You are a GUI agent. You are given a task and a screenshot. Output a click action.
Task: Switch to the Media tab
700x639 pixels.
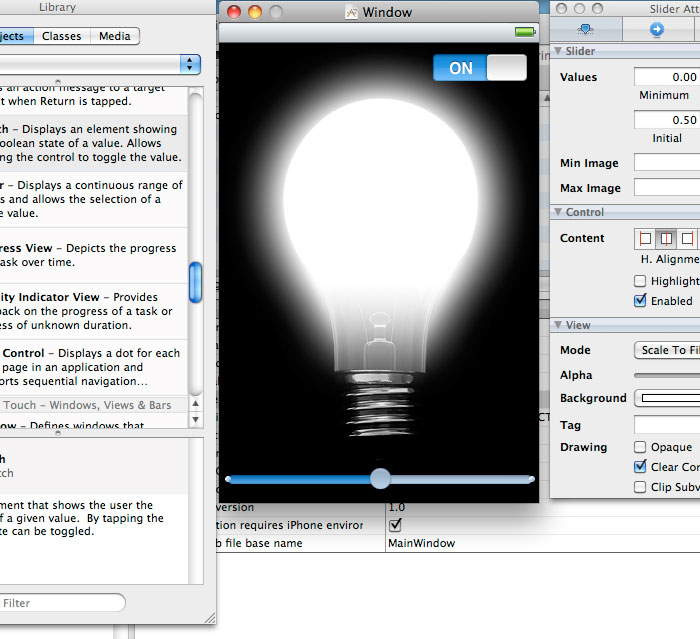coord(115,36)
